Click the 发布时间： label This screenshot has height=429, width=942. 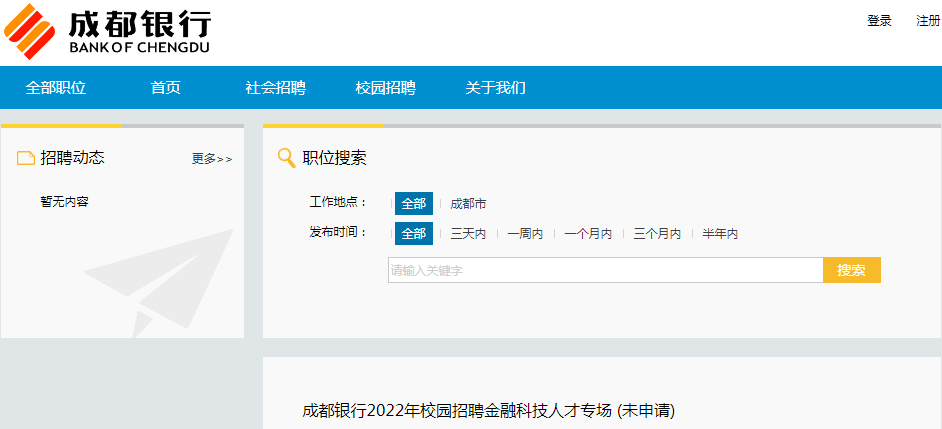[338, 232]
